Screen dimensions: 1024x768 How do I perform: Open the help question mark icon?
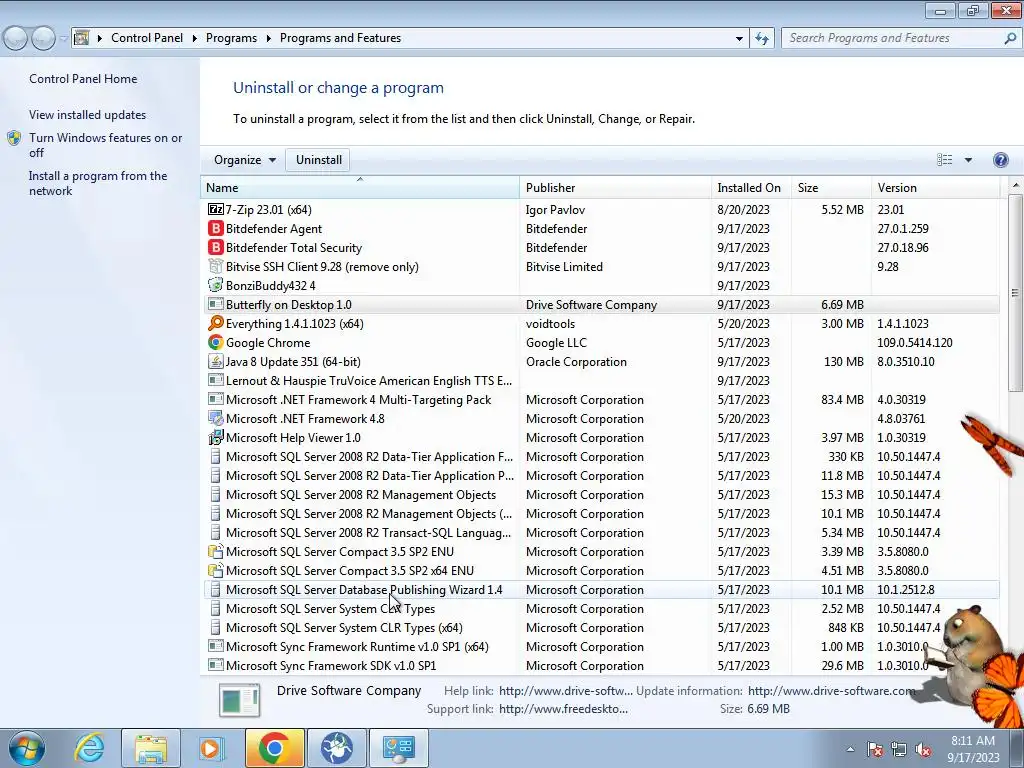click(x=1000, y=160)
